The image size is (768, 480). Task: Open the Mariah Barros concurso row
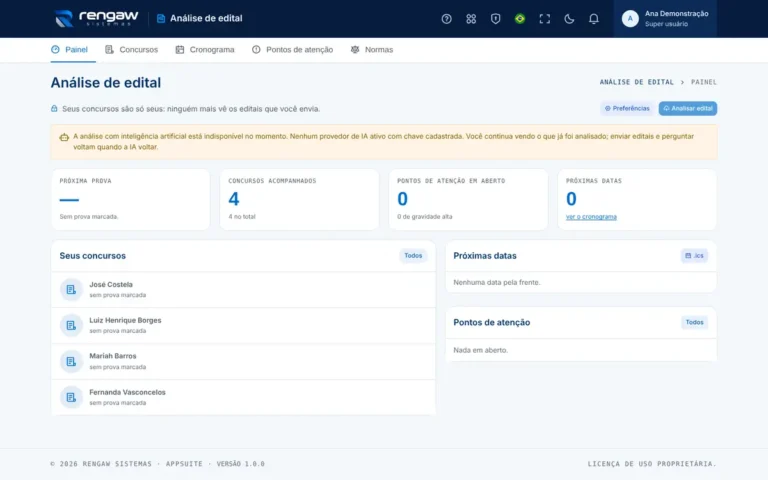243,361
